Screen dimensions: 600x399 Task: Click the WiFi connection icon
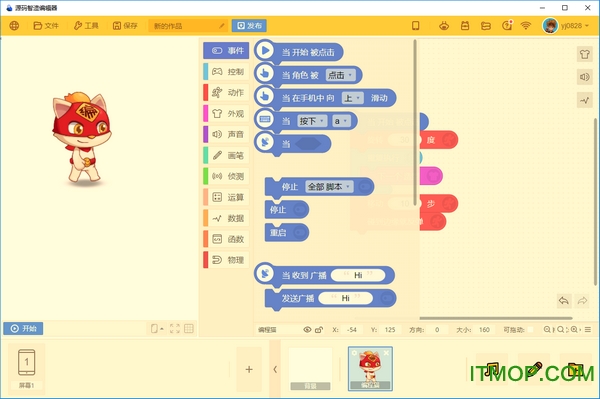pyautogui.click(x=526, y=26)
